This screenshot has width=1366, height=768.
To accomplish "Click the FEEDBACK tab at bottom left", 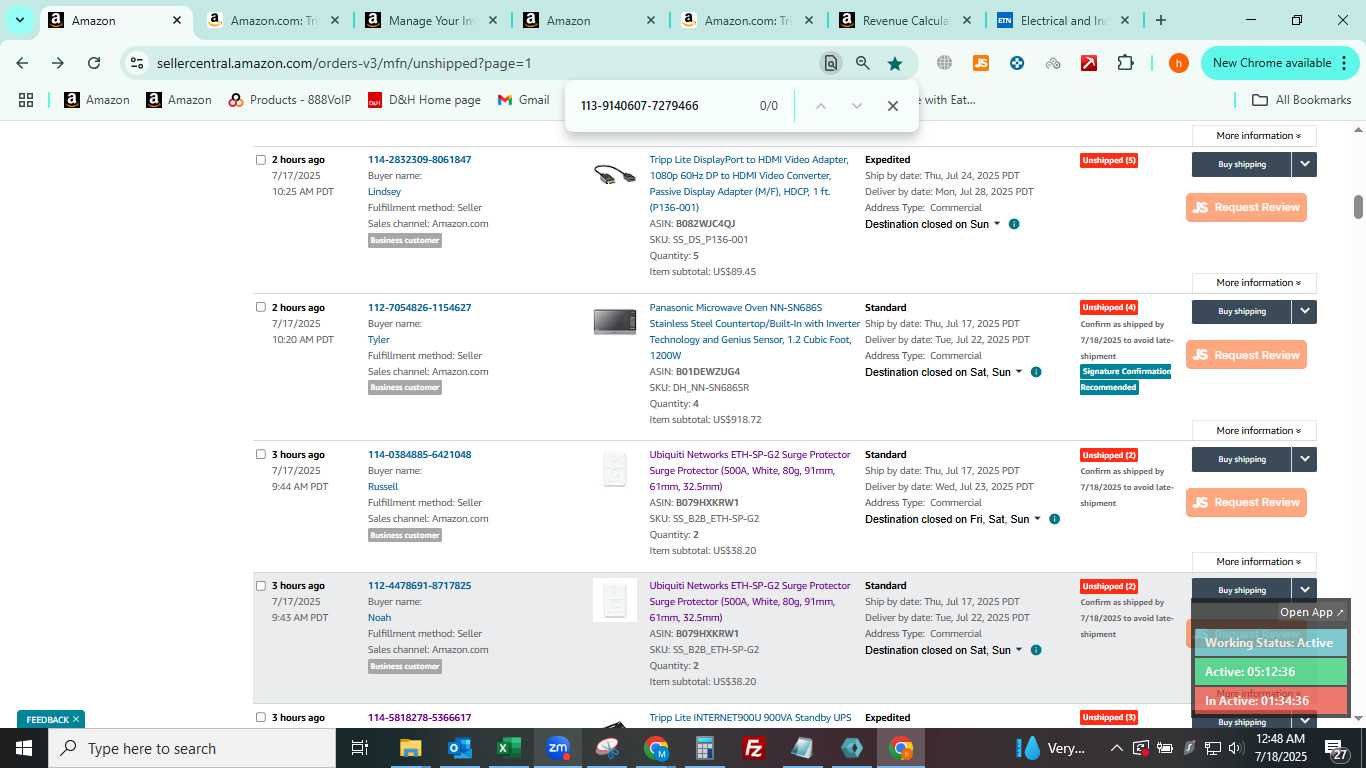I will click(x=51, y=719).
